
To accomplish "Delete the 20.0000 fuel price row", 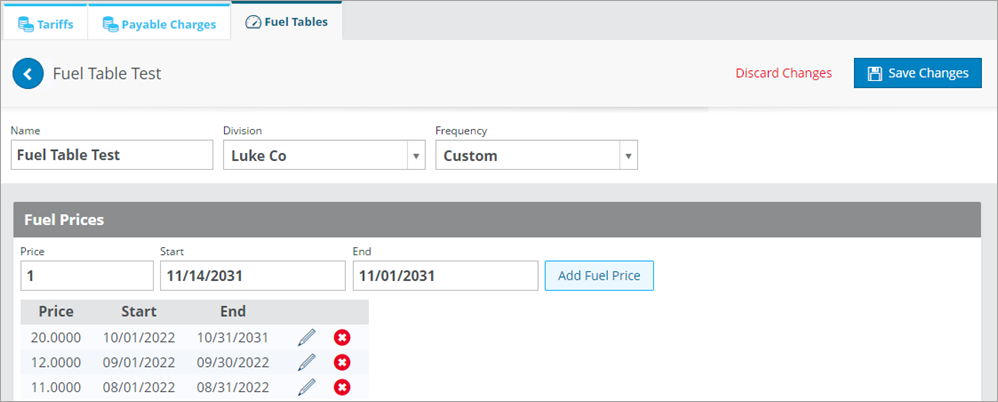I will pos(342,338).
